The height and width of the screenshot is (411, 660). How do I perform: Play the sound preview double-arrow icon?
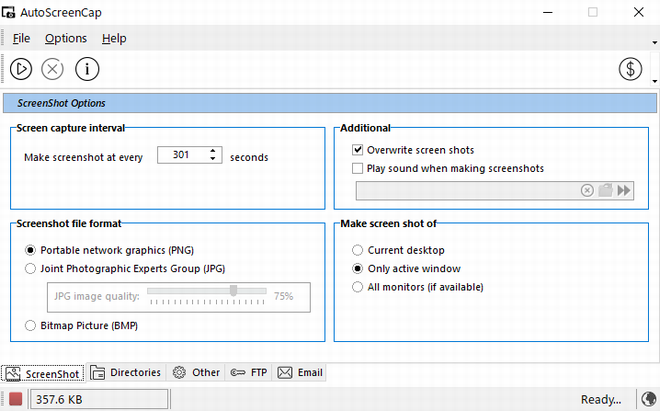click(624, 190)
